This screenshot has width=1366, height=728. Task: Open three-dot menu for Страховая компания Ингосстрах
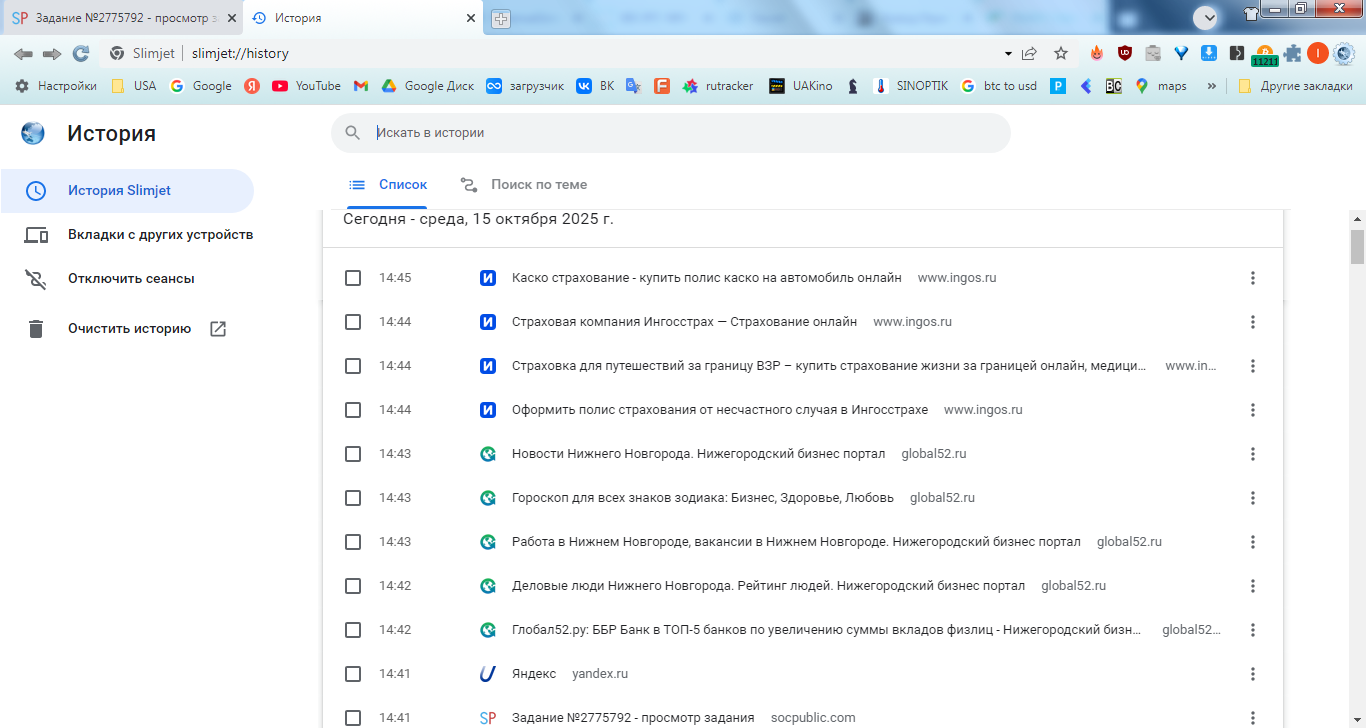1253,322
